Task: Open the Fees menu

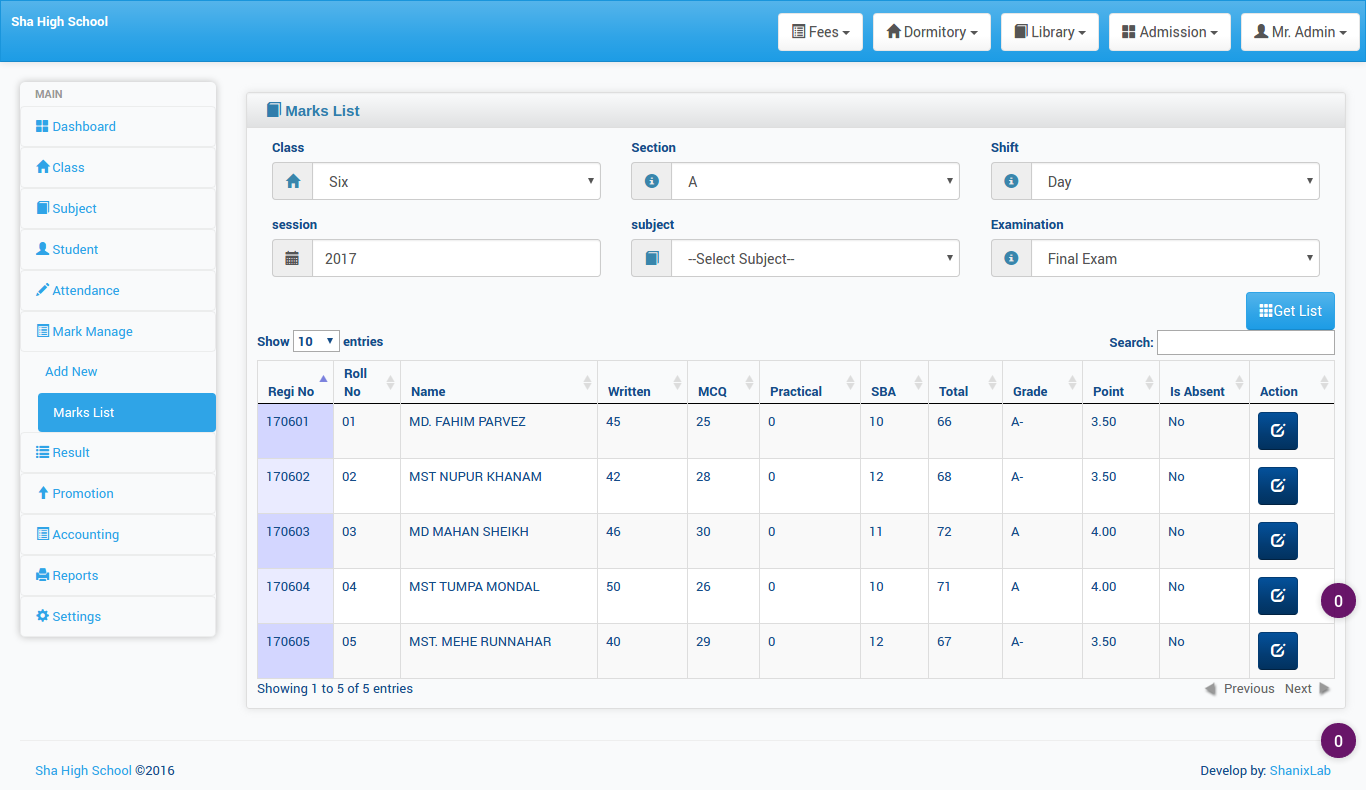Action: pyautogui.click(x=820, y=32)
